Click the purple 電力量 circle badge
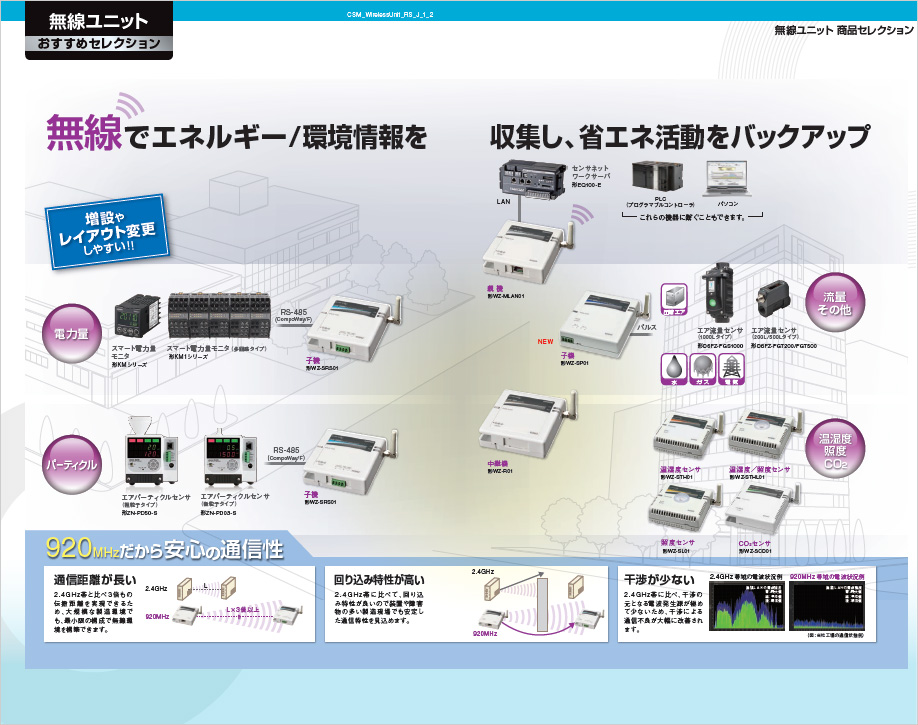This screenshot has width=918, height=725. point(72,333)
